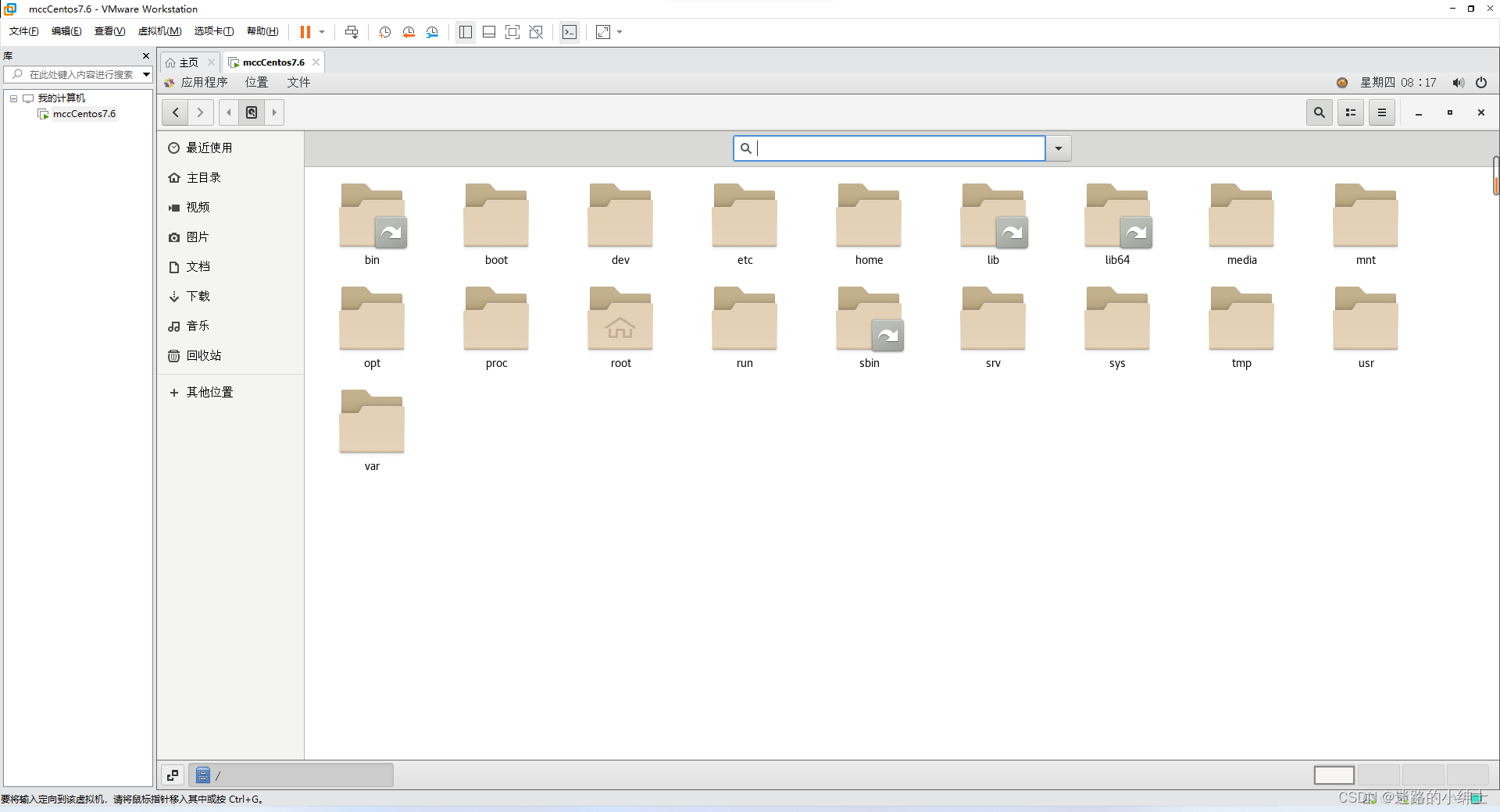The height and width of the screenshot is (812, 1500).
Task: Toggle the file search button
Action: pyautogui.click(x=1320, y=112)
